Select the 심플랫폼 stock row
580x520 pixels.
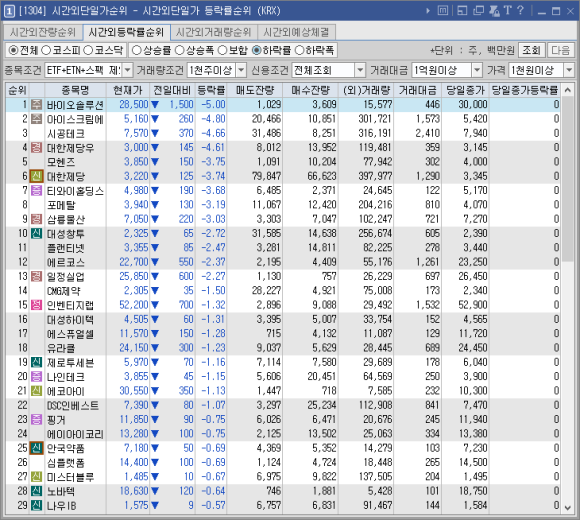point(283,463)
